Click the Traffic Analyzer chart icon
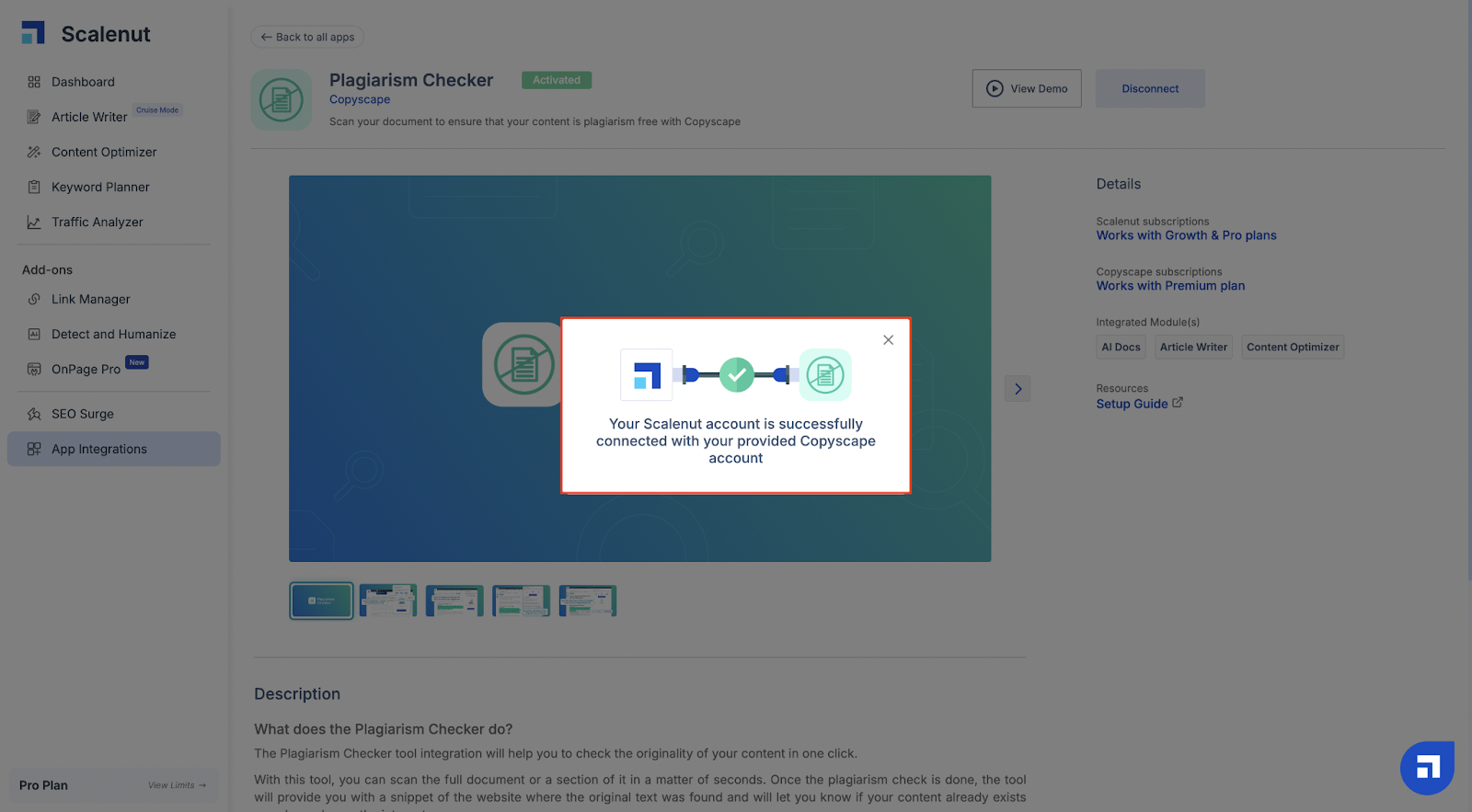The height and width of the screenshot is (812, 1472). click(x=34, y=222)
